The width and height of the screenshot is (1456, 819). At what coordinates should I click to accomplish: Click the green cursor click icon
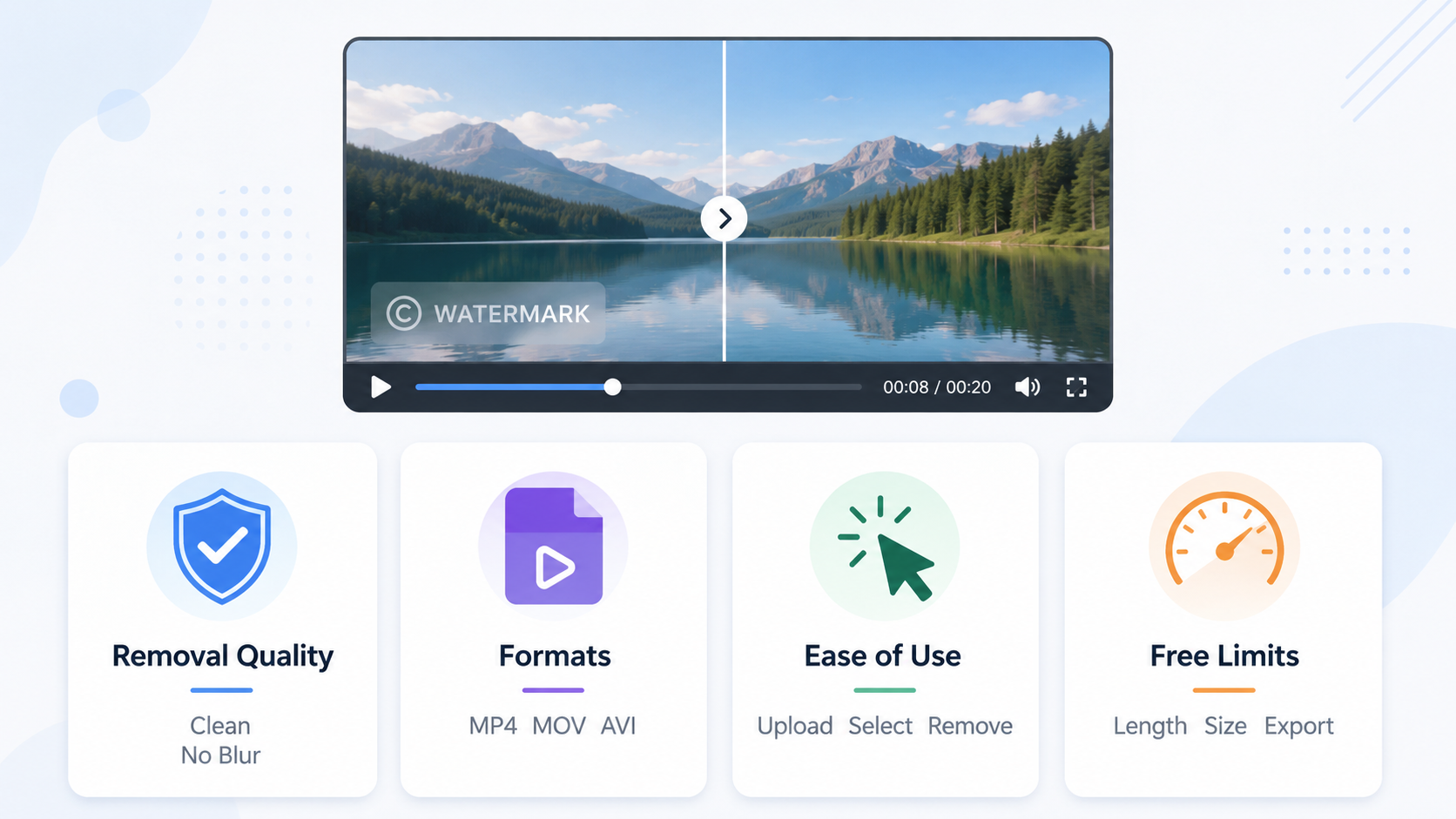click(886, 548)
